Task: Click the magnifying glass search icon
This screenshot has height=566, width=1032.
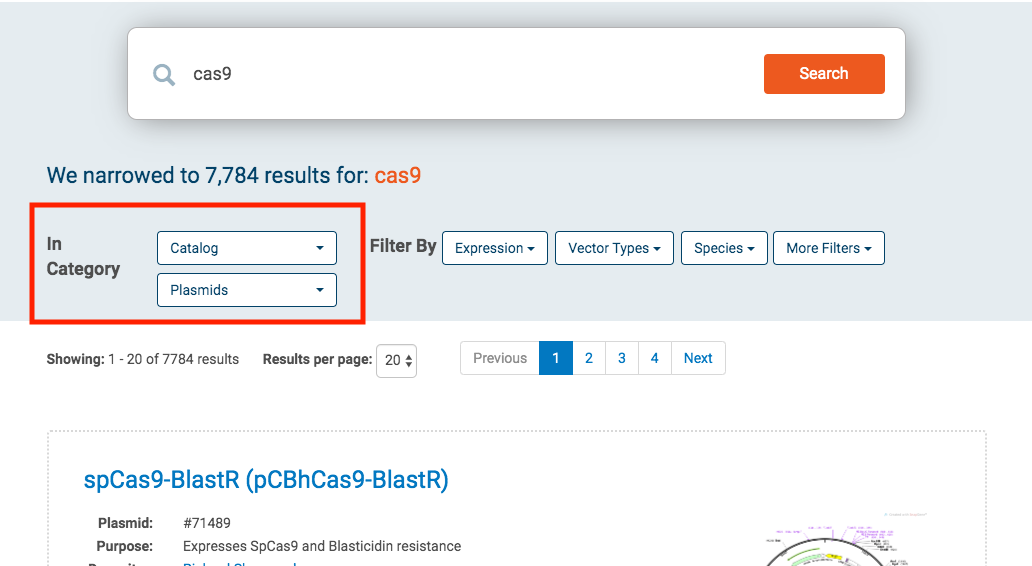Action: pos(164,74)
